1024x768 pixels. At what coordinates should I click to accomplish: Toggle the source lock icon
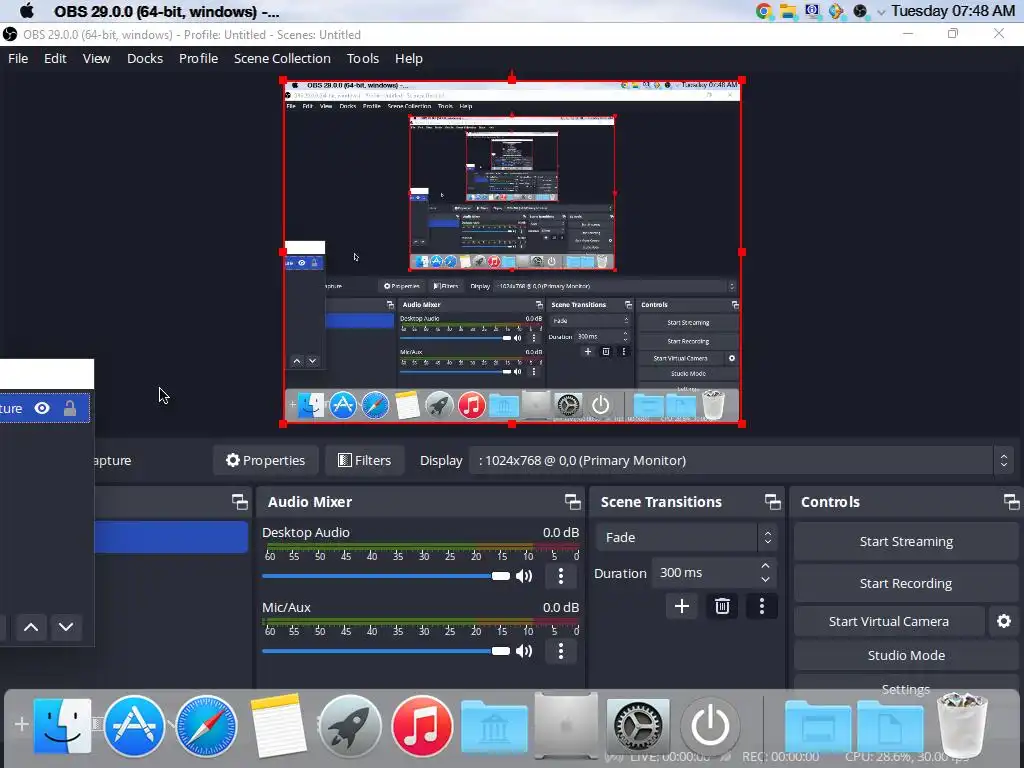pyautogui.click(x=70, y=408)
